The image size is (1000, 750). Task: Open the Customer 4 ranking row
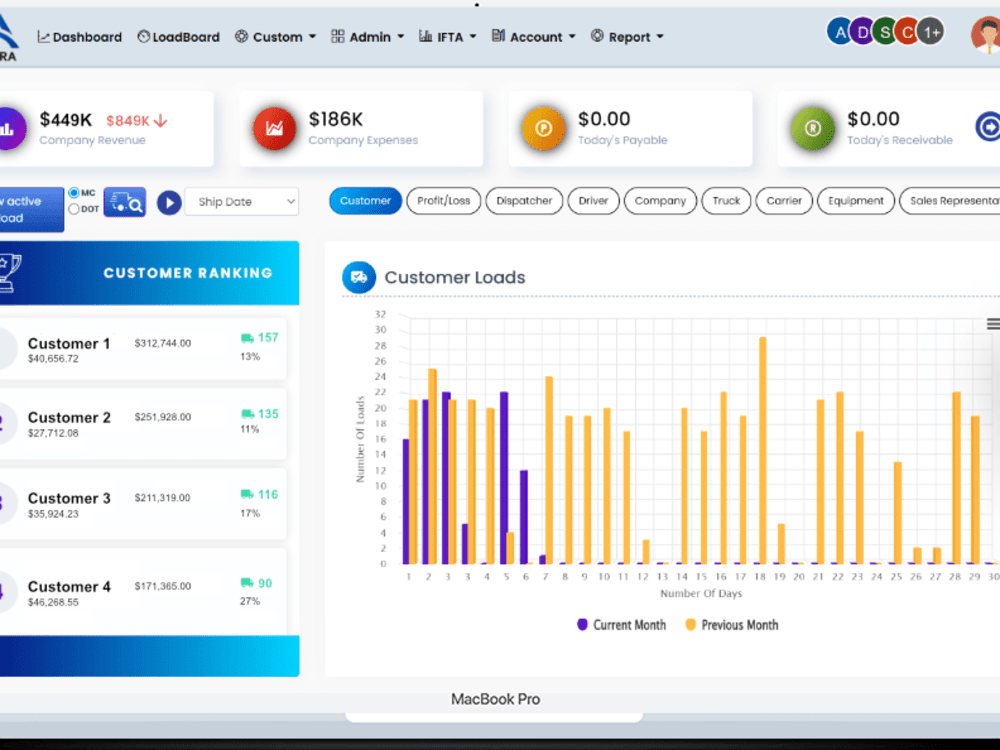[143, 591]
